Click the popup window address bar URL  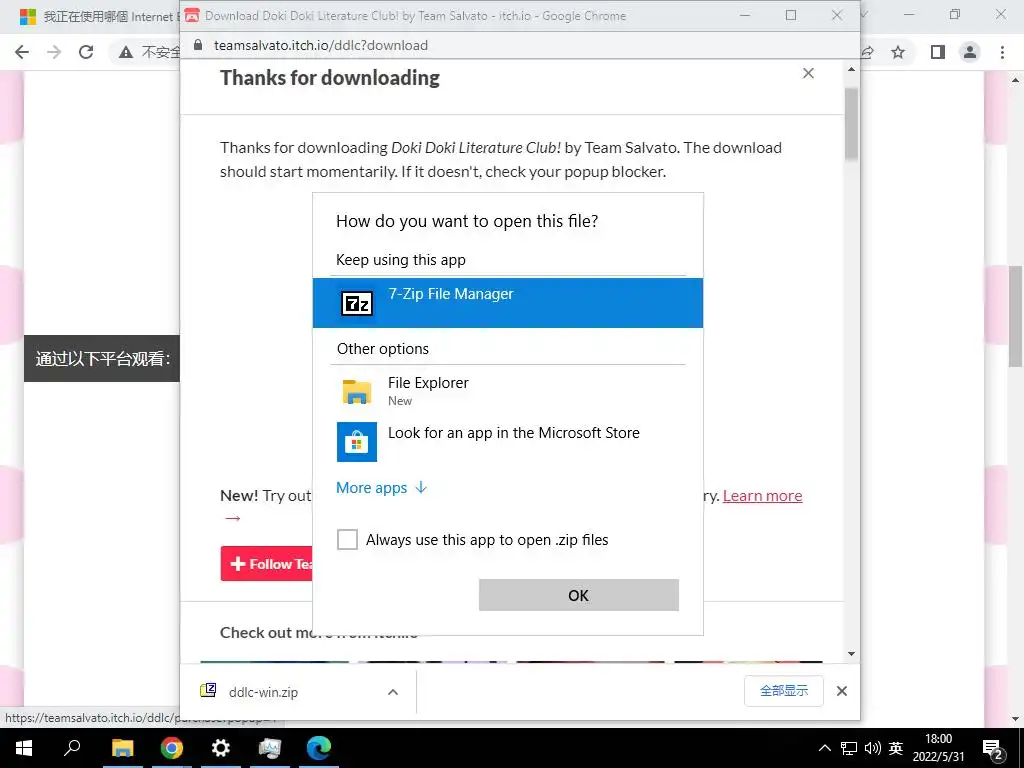click(x=321, y=45)
